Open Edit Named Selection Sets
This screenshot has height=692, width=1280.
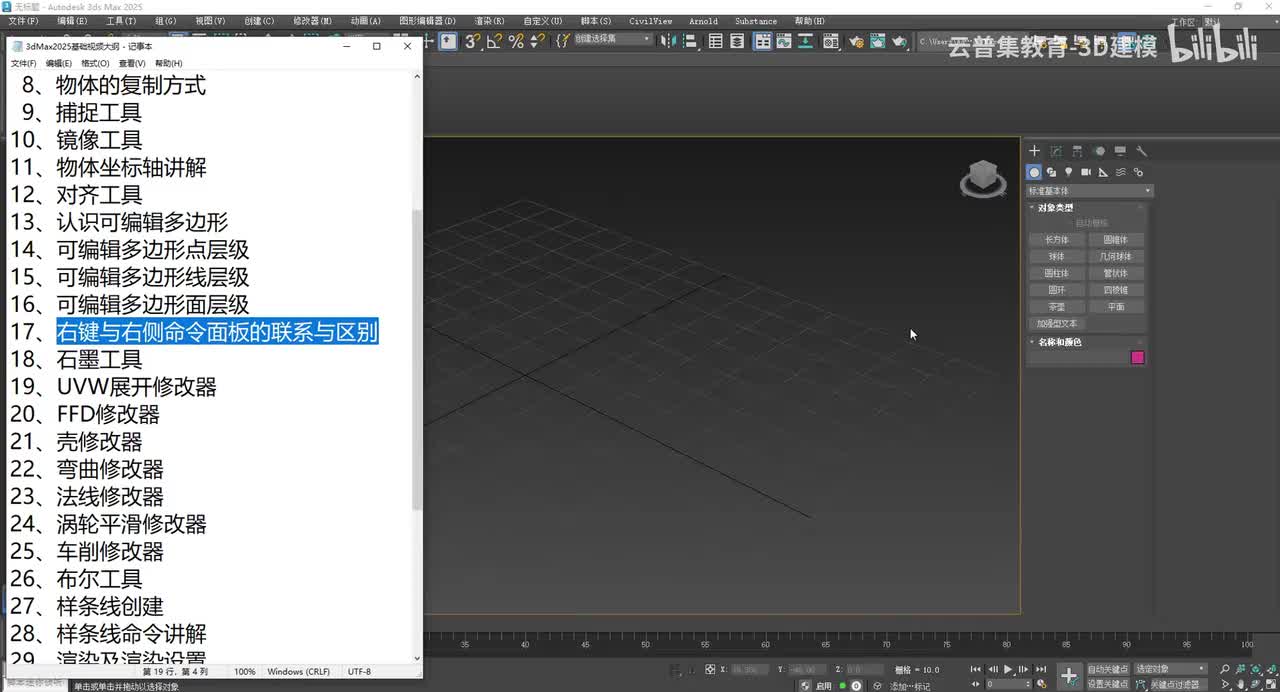click(563, 41)
